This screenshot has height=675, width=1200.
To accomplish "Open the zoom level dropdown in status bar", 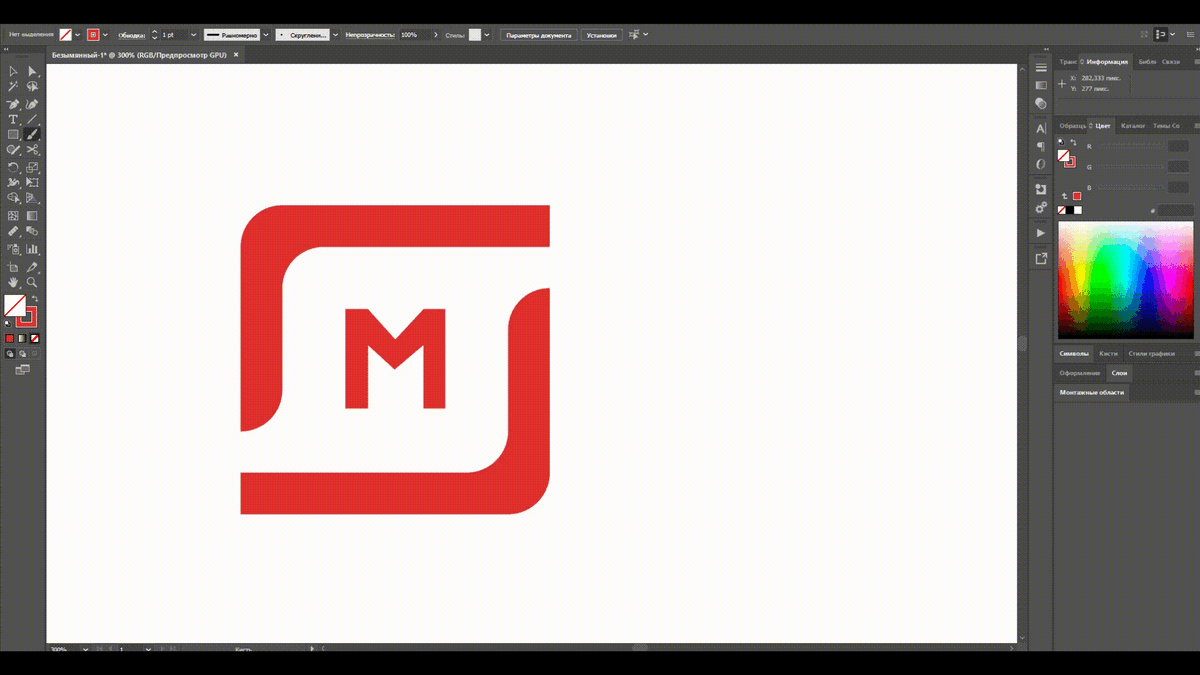I will coord(86,649).
